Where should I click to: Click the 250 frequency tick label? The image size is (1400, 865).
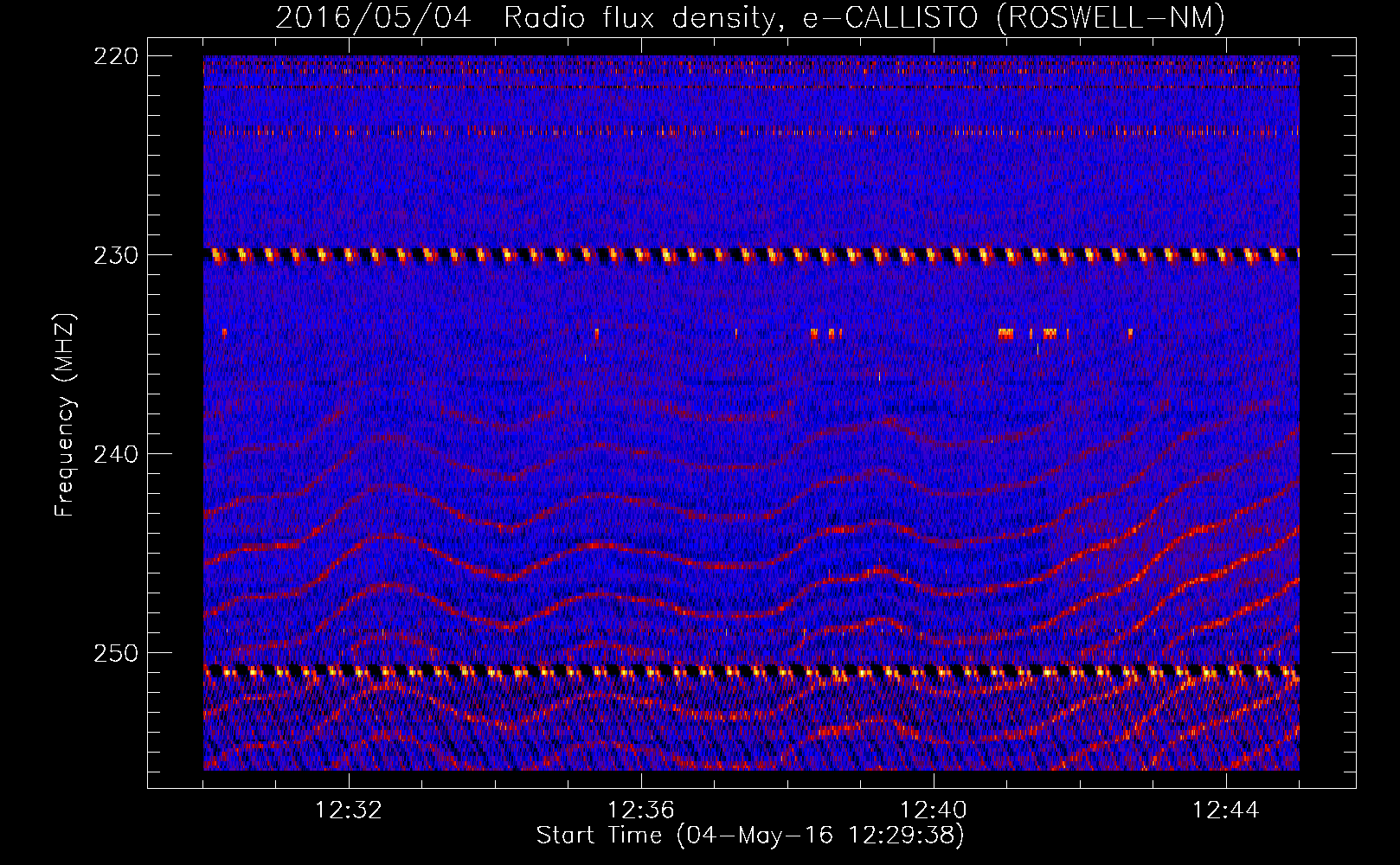click(115, 653)
